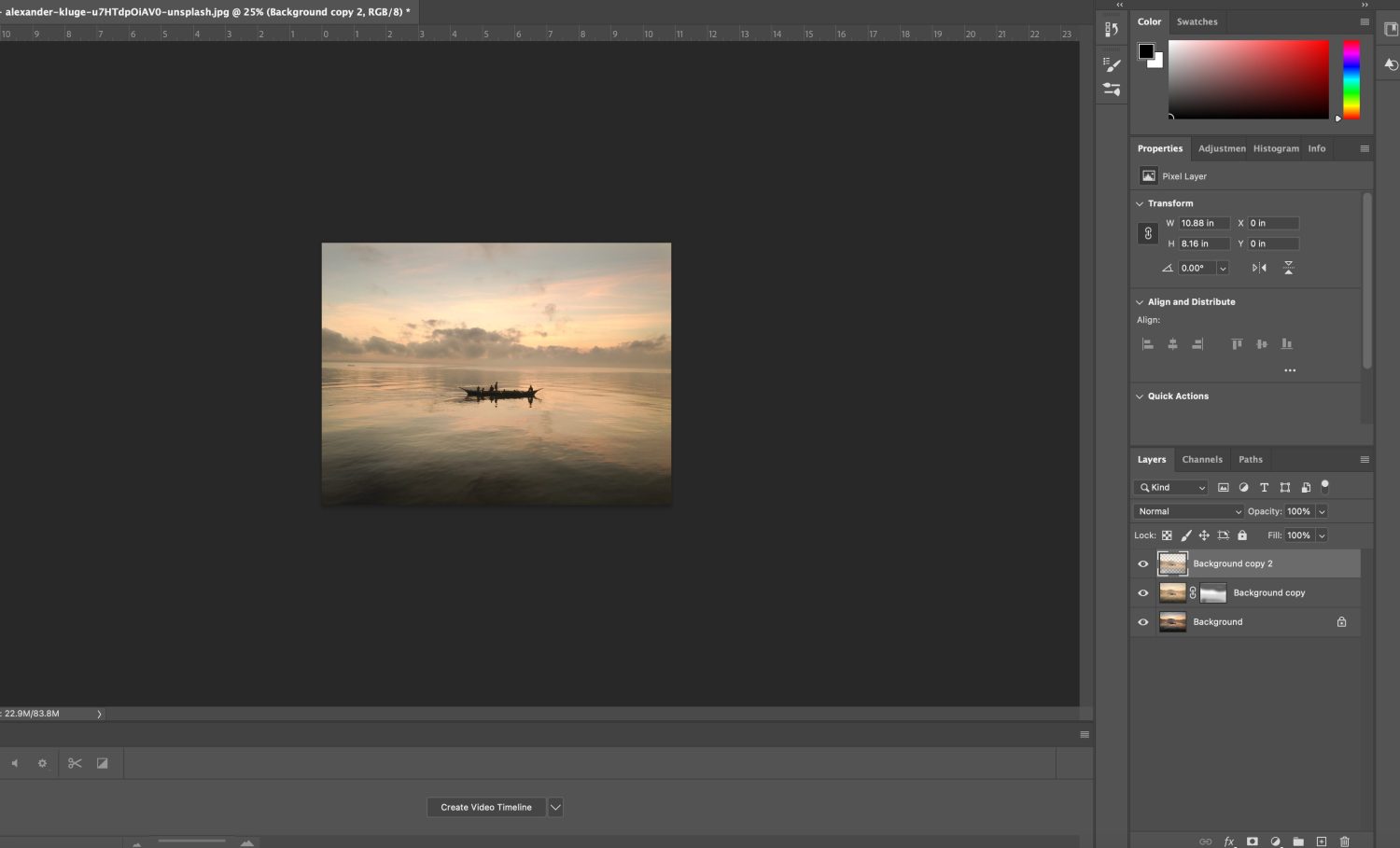Screen dimensions: 1400x848
Task: Hide the Background copy 2 layer
Action: [x=1142, y=563]
